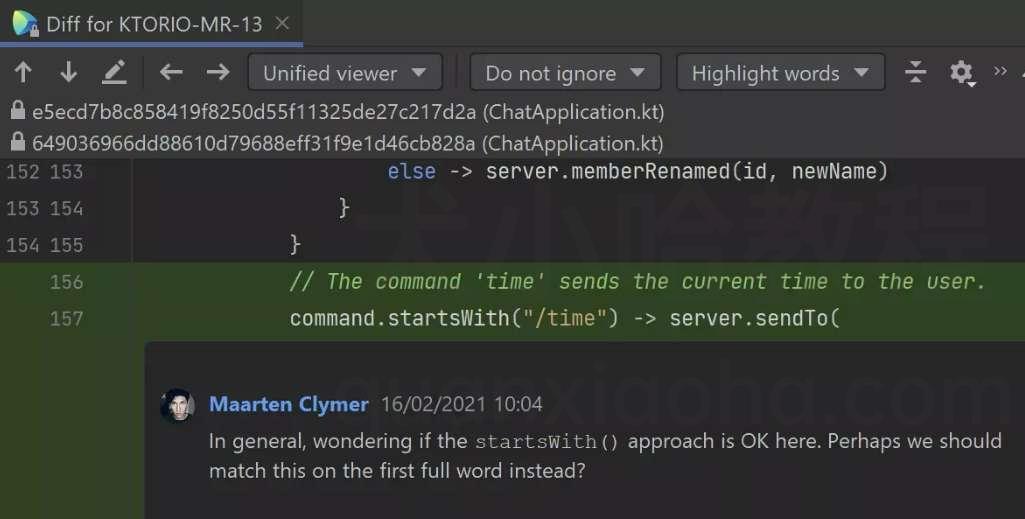The height and width of the screenshot is (519, 1025).
Task: Click the startsWith code line 157
Action: pos(565,319)
